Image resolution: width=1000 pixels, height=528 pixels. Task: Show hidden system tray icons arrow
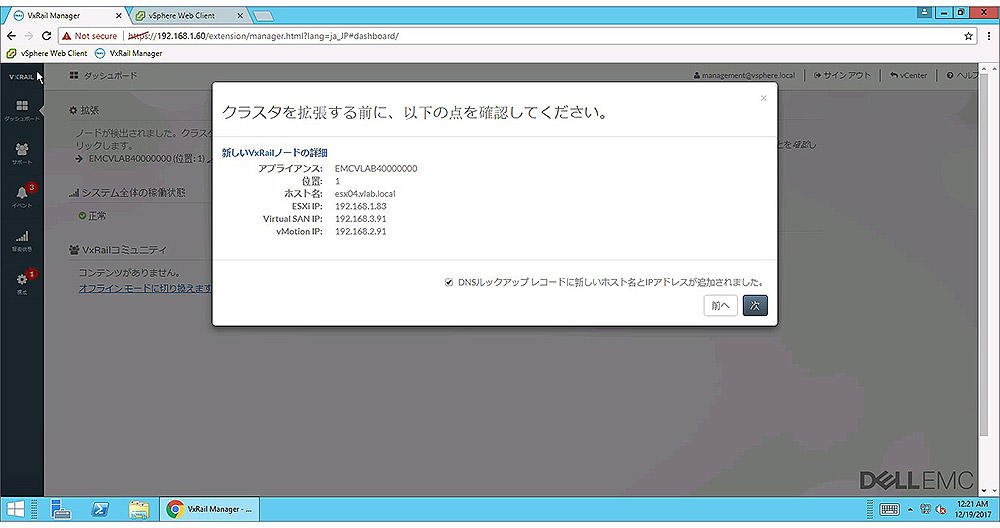click(x=910, y=510)
